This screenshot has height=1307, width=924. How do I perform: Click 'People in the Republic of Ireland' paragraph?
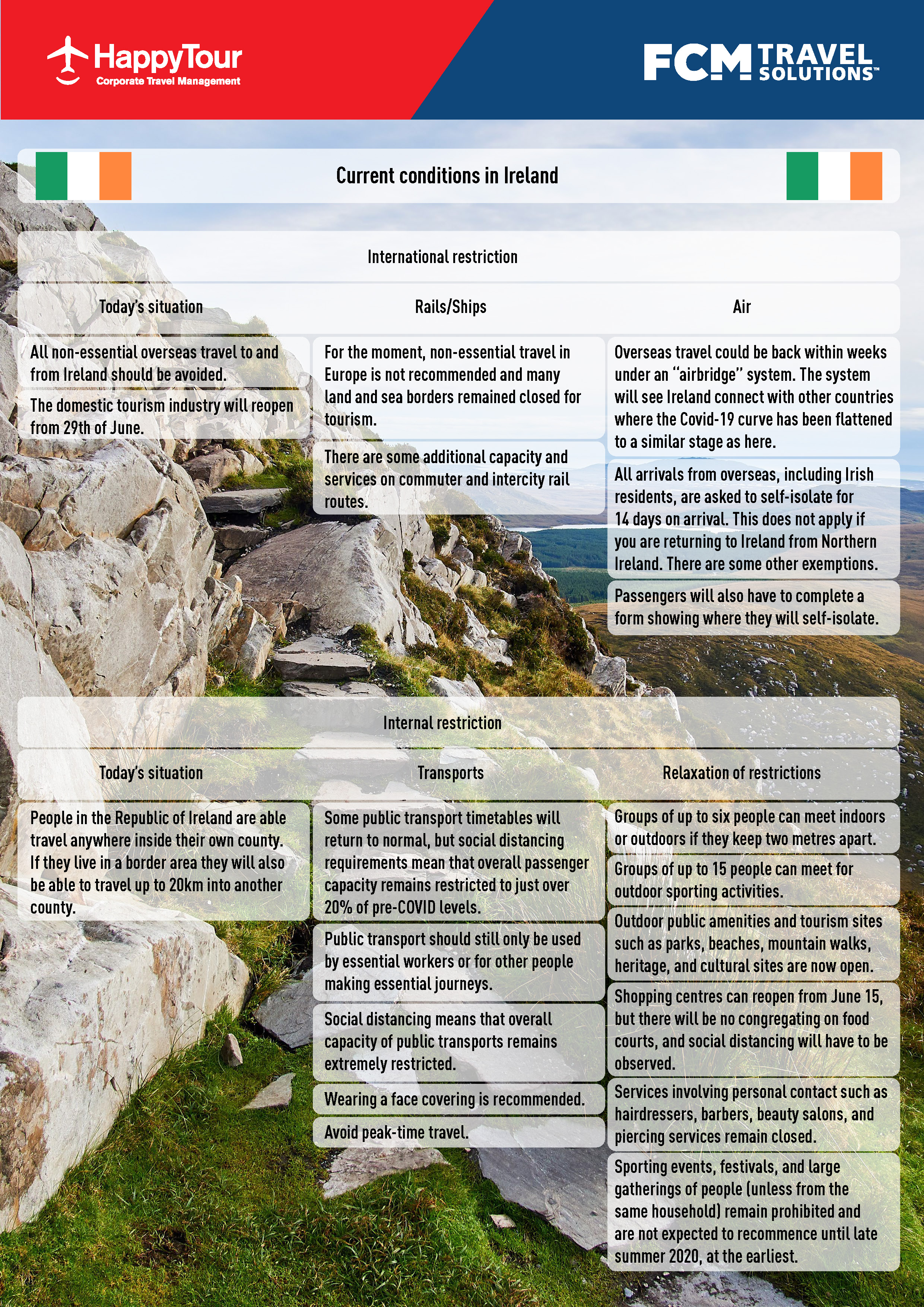164,862
